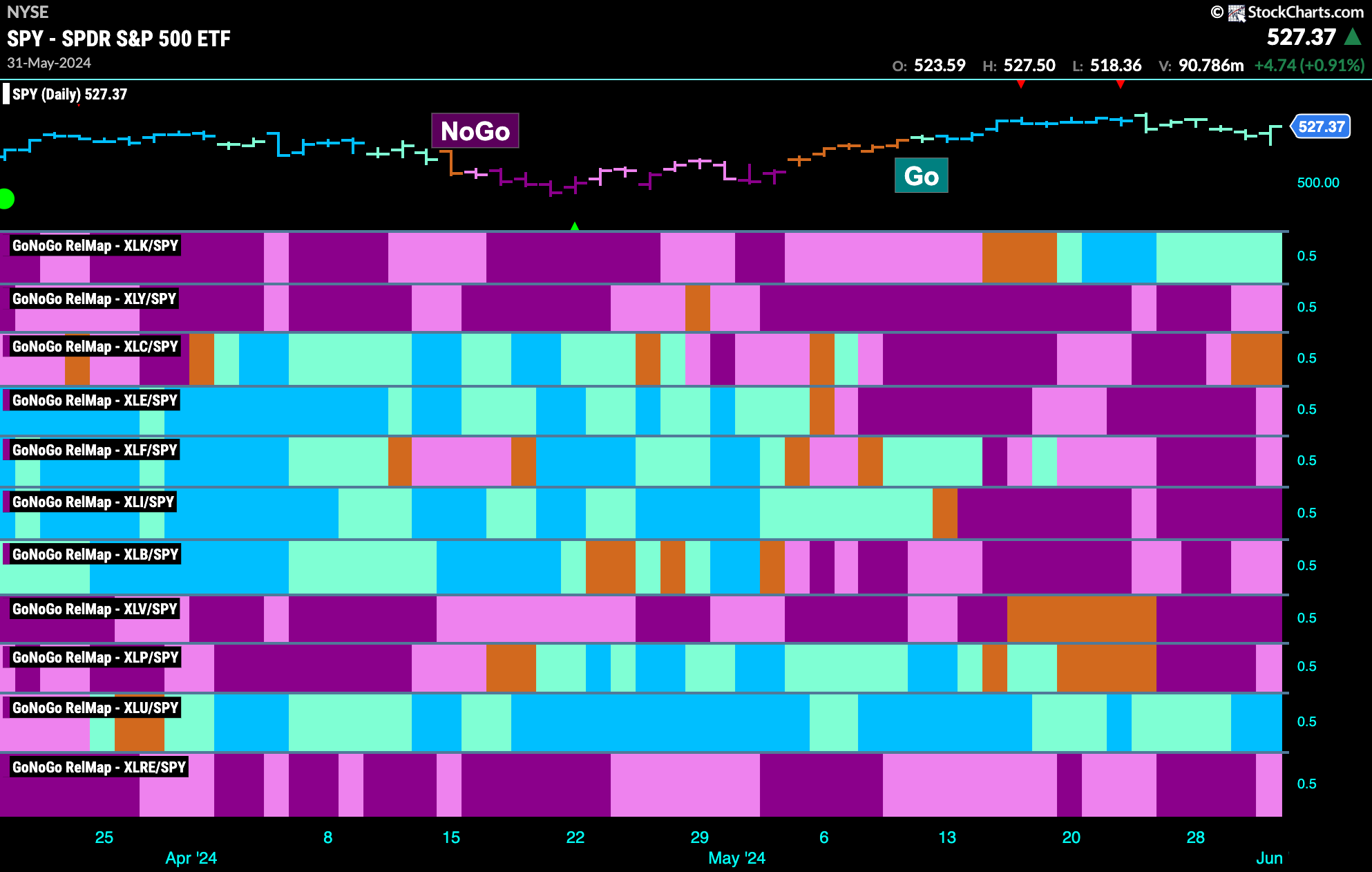Click the 0.5 axis value for XLRE/SPY
Viewport: 1372px width, 872px height.
pos(1307,784)
